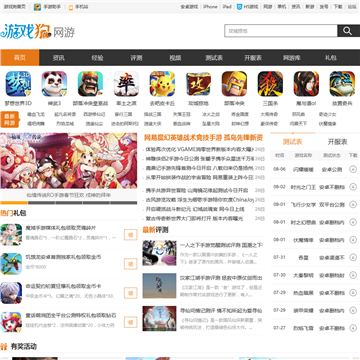Click the download icon for 装甲荣耀
Image resolution: width=360 pixels, height=360 pixels.
pyautogui.click(x=353, y=310)
